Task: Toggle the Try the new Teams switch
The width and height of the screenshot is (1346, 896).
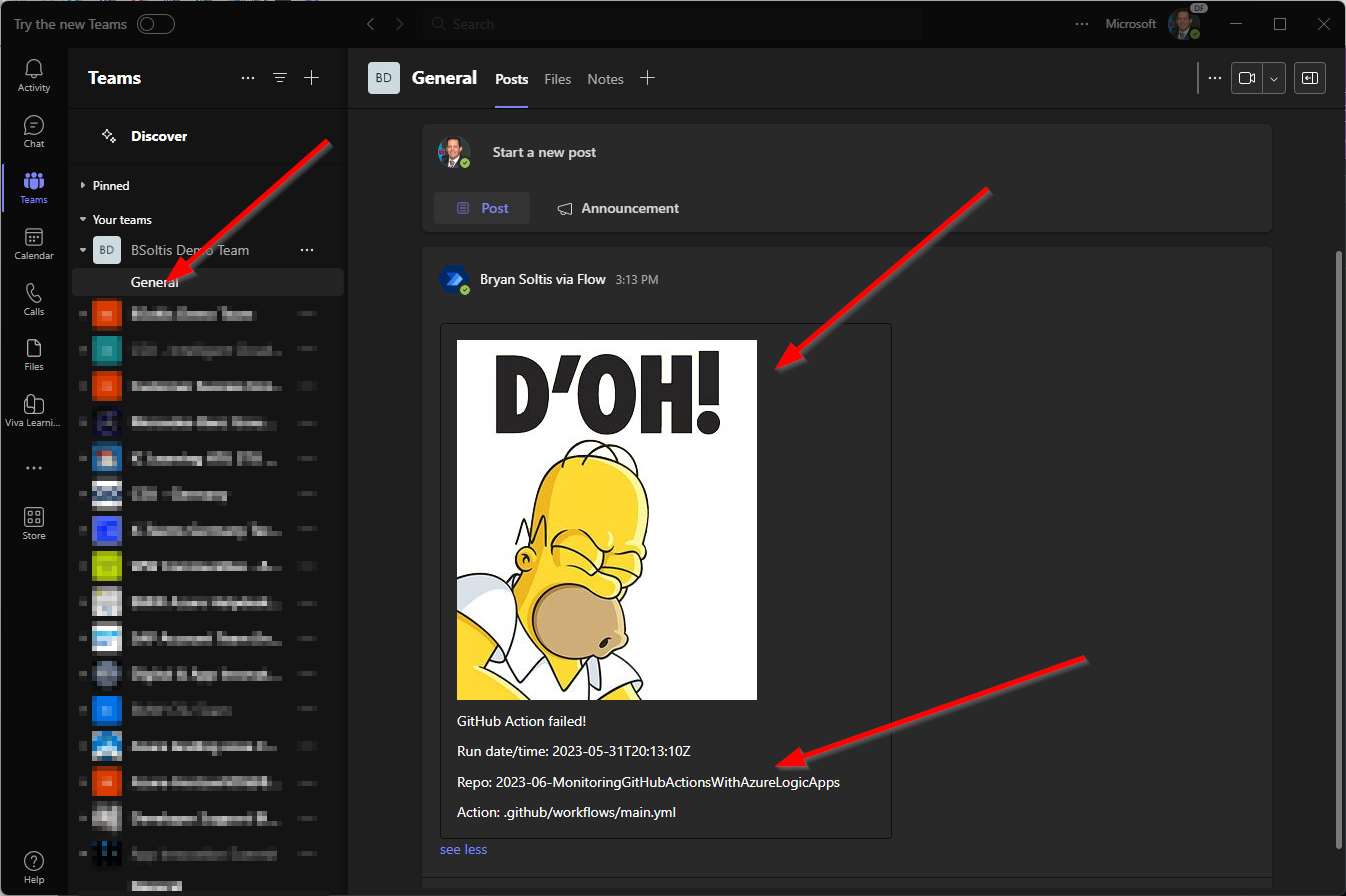Action: [156, 24]
